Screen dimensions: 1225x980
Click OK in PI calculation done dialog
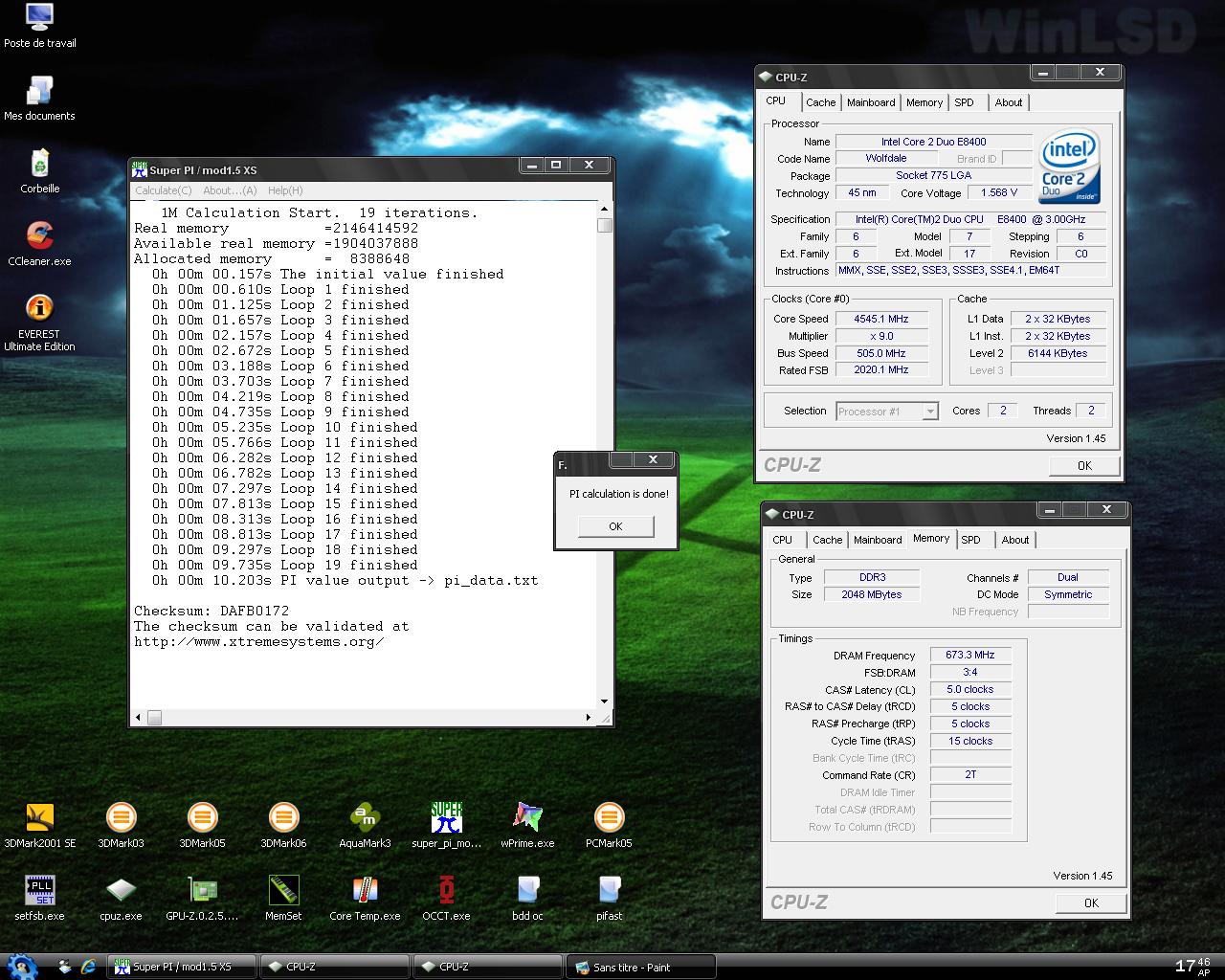[x=615, y=526]
